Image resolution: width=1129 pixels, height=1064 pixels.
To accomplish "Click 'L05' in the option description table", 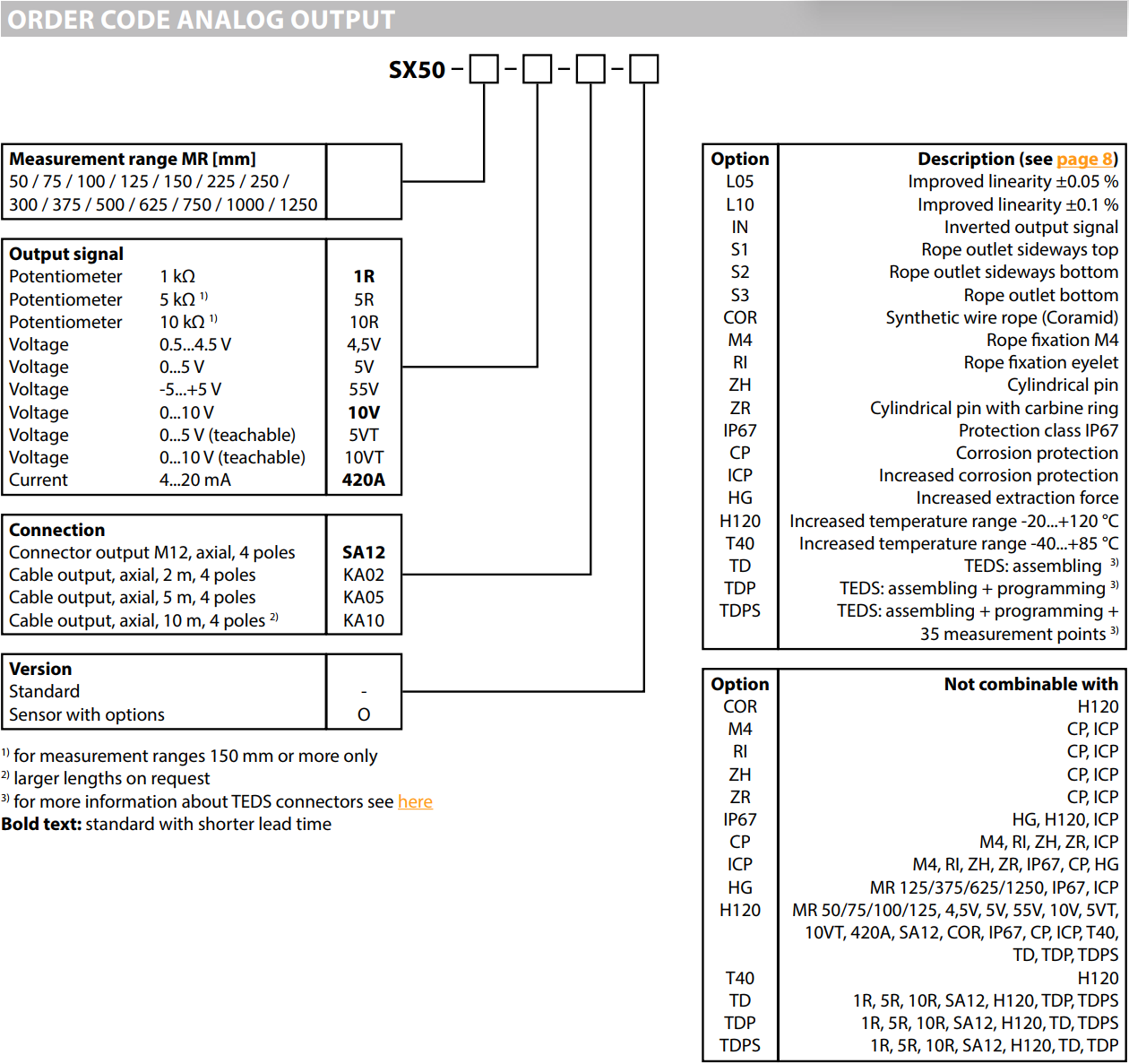I will [740, 181].
